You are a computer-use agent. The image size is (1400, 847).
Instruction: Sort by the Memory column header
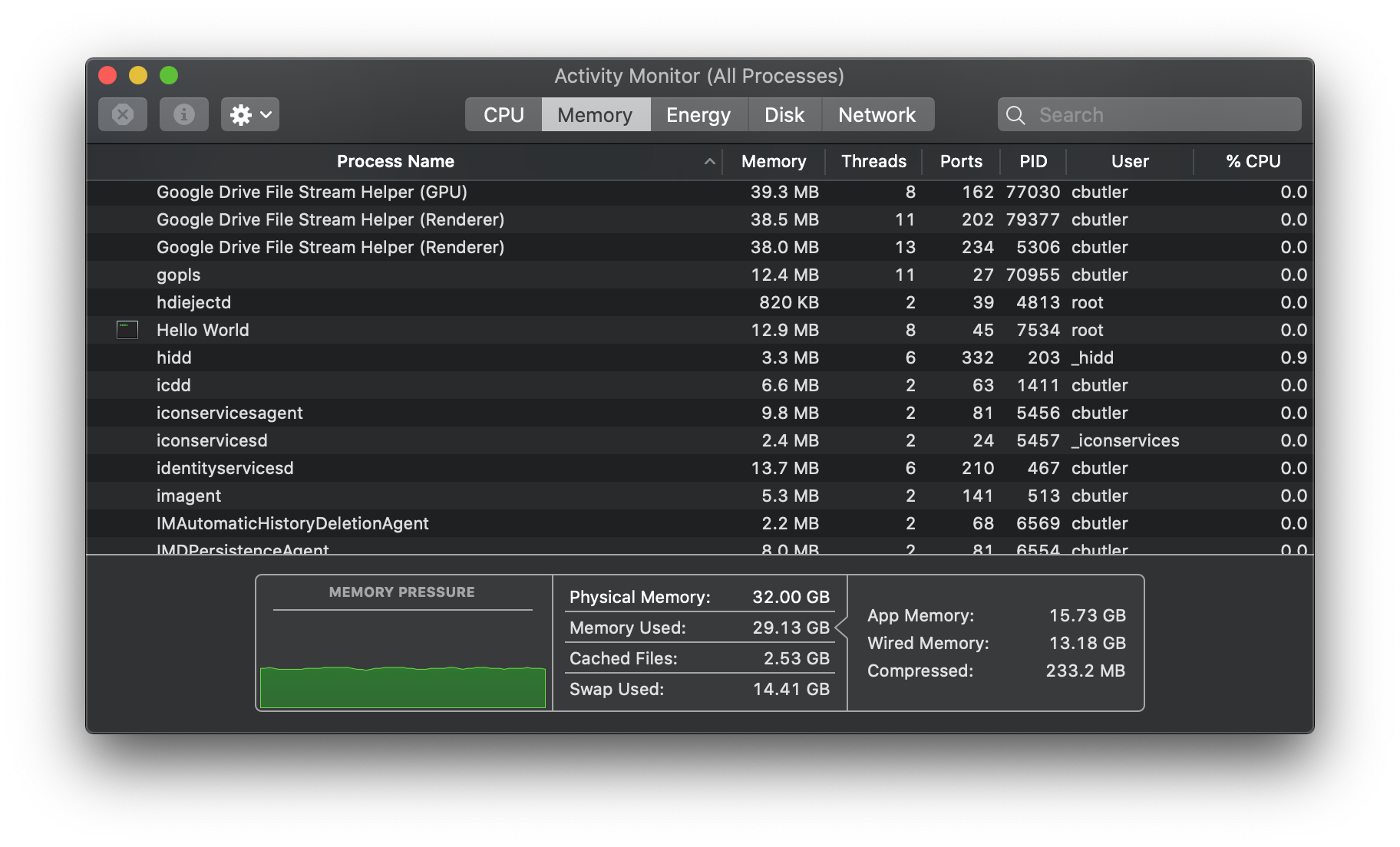[x=774, y=161]
